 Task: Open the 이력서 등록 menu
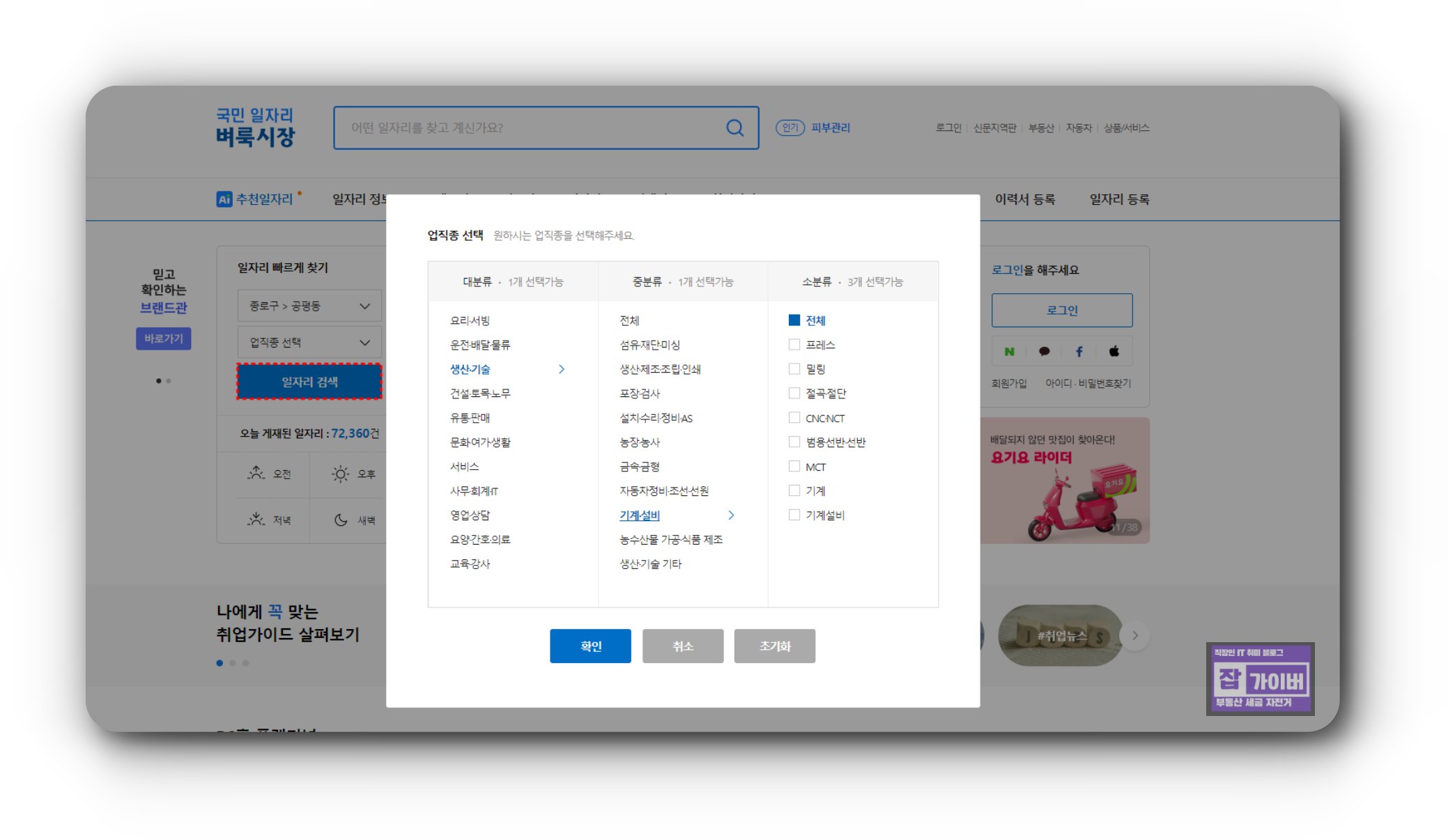pyautogui.click(x=1024, y=199)
